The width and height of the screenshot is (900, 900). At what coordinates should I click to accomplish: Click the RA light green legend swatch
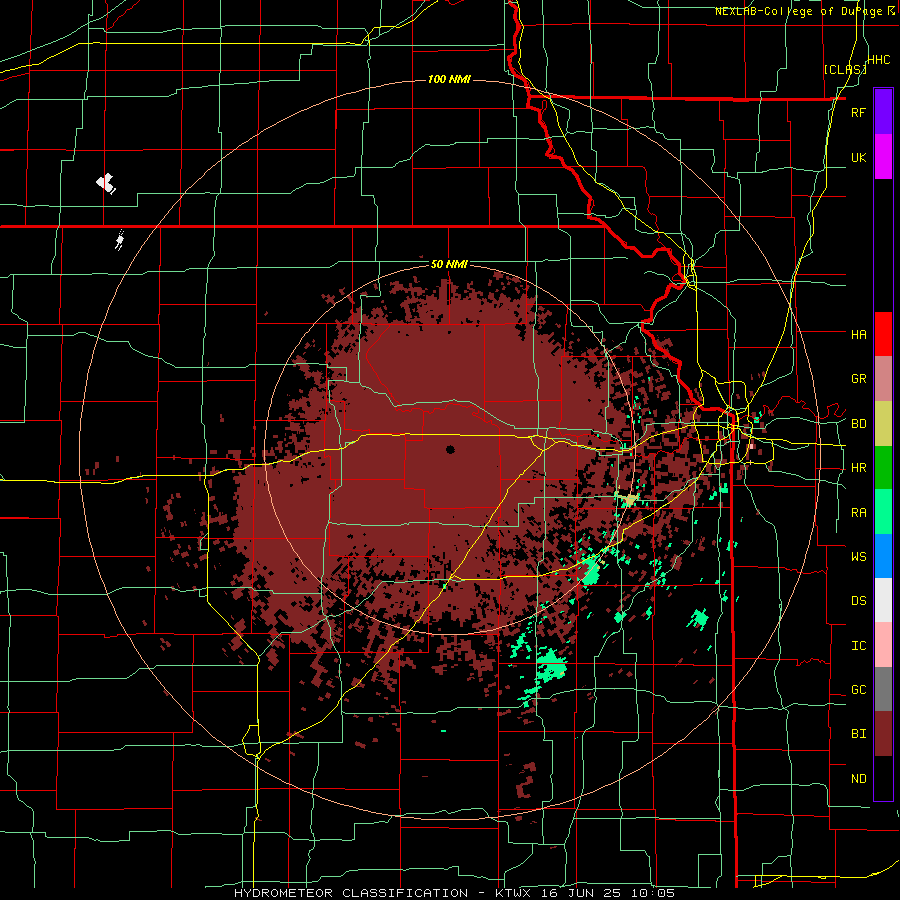coord(883,512)
